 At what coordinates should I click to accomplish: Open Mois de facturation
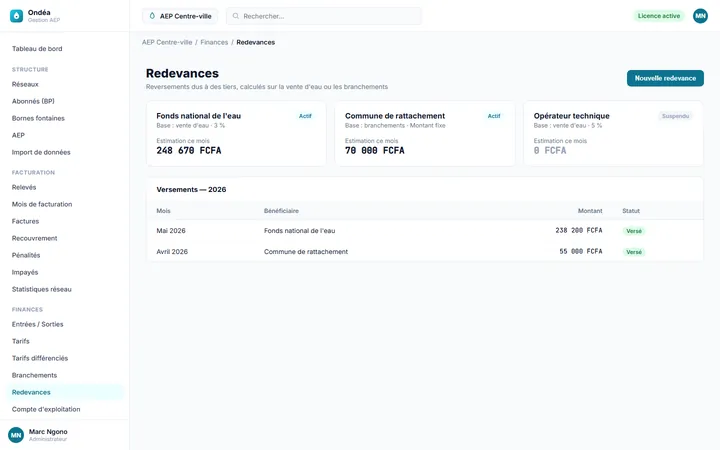tap(42, 204)
